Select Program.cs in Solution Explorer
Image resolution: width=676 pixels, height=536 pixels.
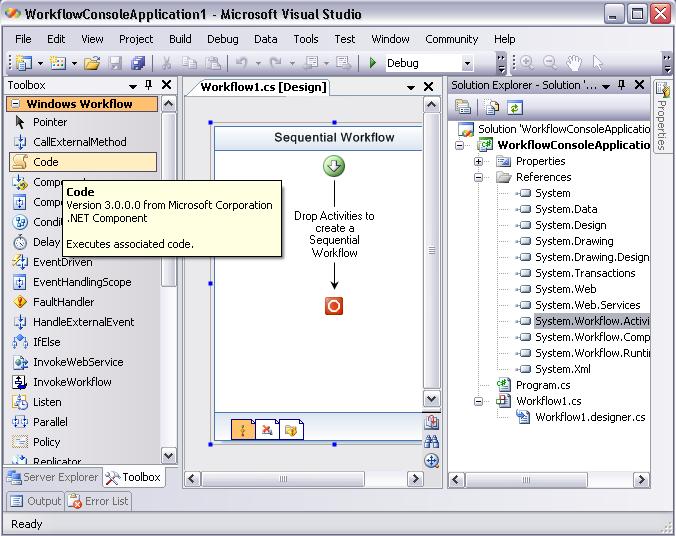[543, 385]
